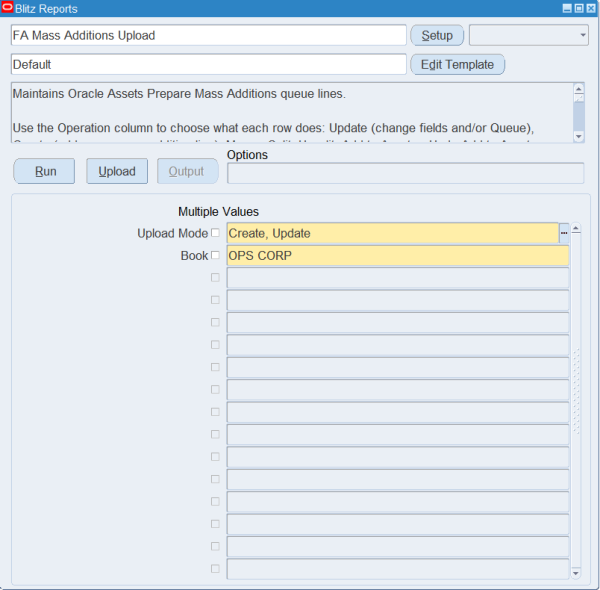Maximize the Blitz Reports window

pyautogui.click(x=579, y=8)
